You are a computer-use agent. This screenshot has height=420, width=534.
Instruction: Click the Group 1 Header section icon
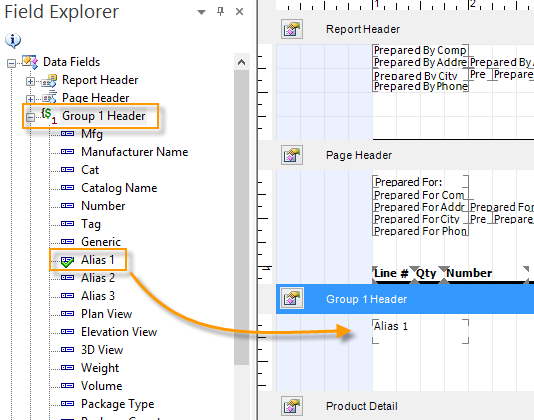coord(292,299)
